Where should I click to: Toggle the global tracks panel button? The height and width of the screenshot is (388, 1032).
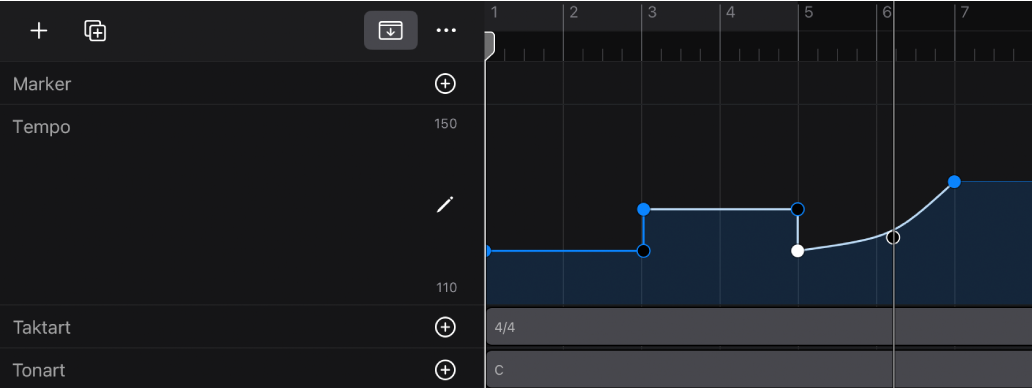coord(390,30)
